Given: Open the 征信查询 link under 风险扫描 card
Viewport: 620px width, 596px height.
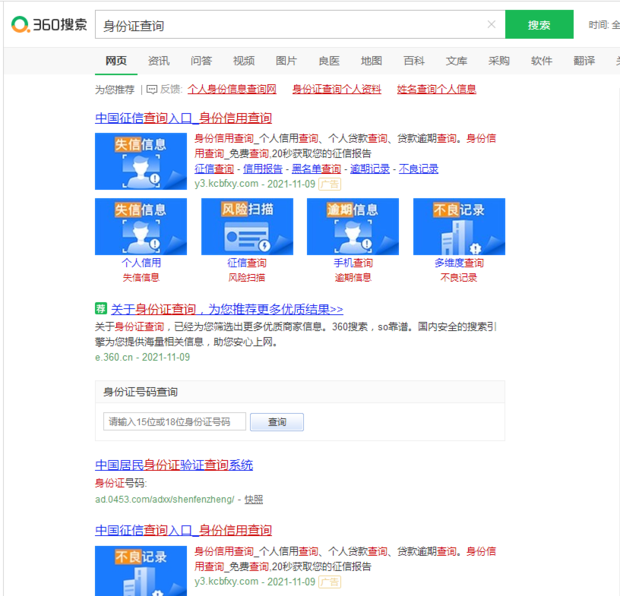Looking at the screenshot, I should 247,263.
